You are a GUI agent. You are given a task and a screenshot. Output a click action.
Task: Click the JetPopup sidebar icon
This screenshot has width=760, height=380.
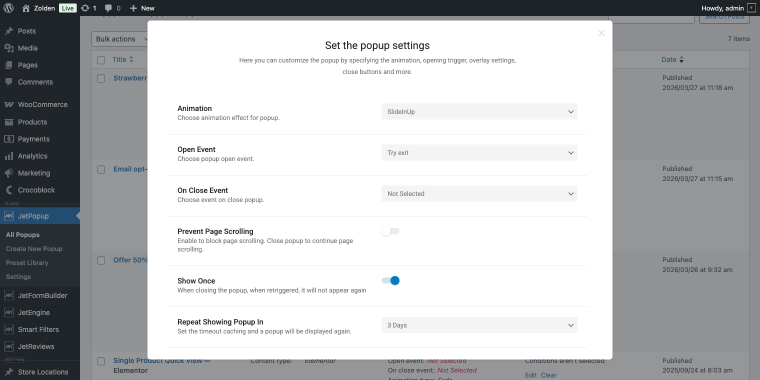click(x=9, y=216)
